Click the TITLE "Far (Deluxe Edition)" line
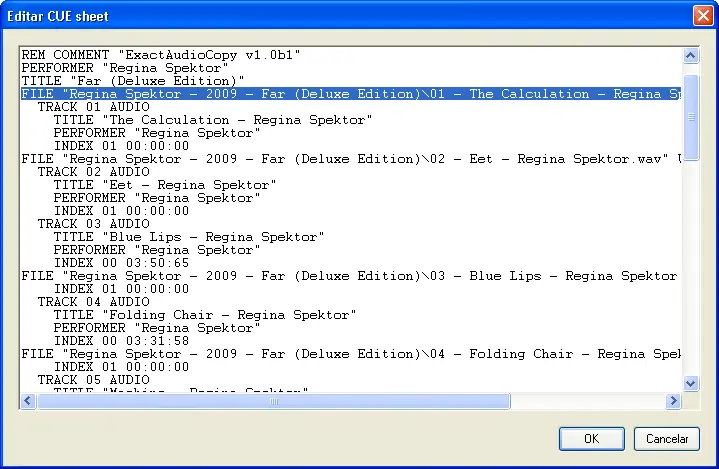Screen dimensions: 719x469 pyautogui.click(x=133, y=81)
